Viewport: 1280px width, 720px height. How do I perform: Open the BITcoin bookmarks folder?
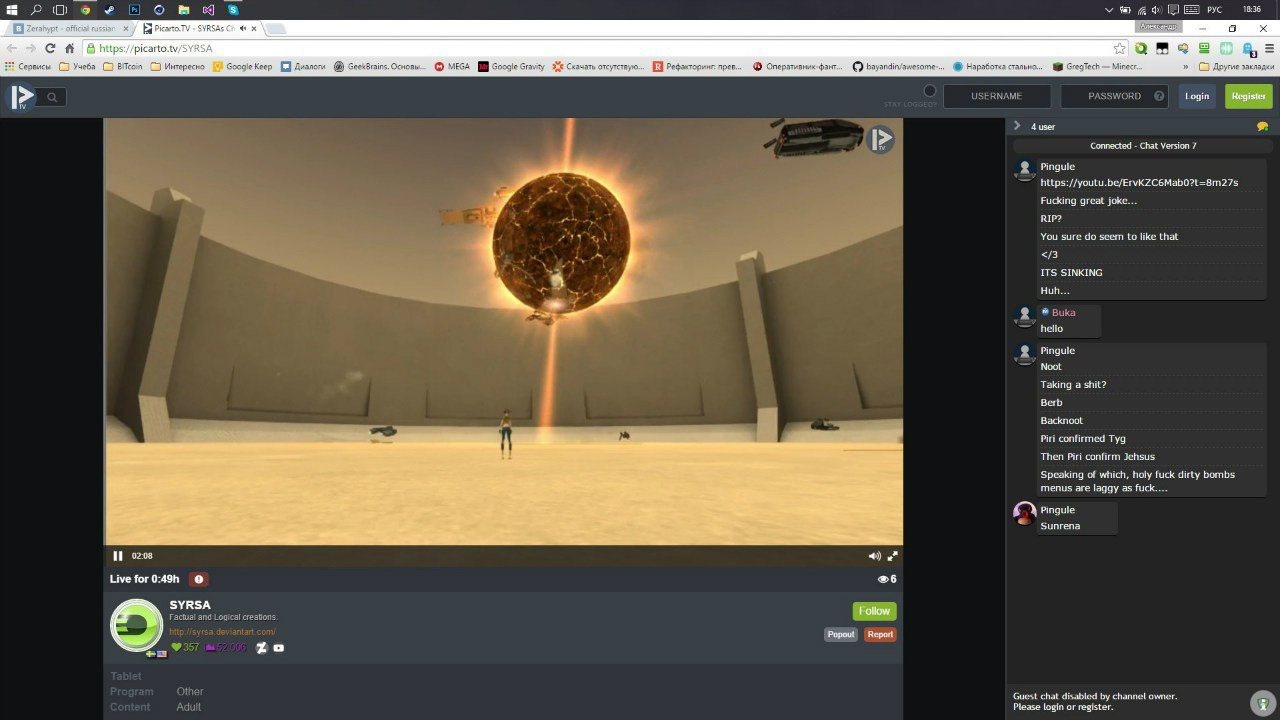123,67
